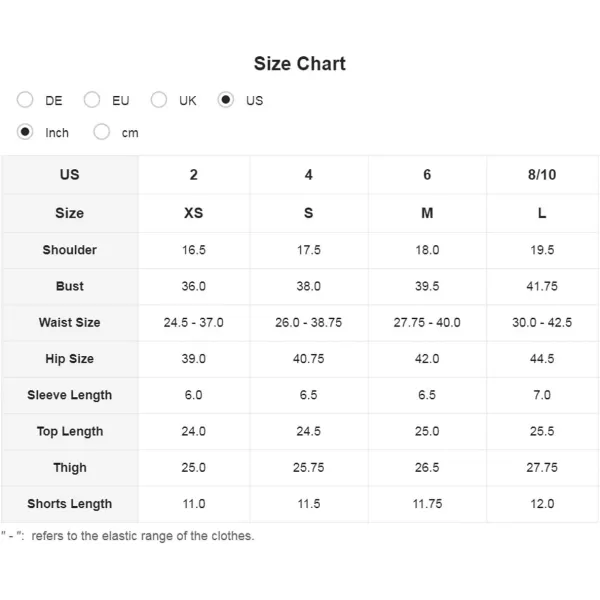Click the Sleeve Length value 7.0
This screenshot has width=600, height=600.
pos(542,395)
